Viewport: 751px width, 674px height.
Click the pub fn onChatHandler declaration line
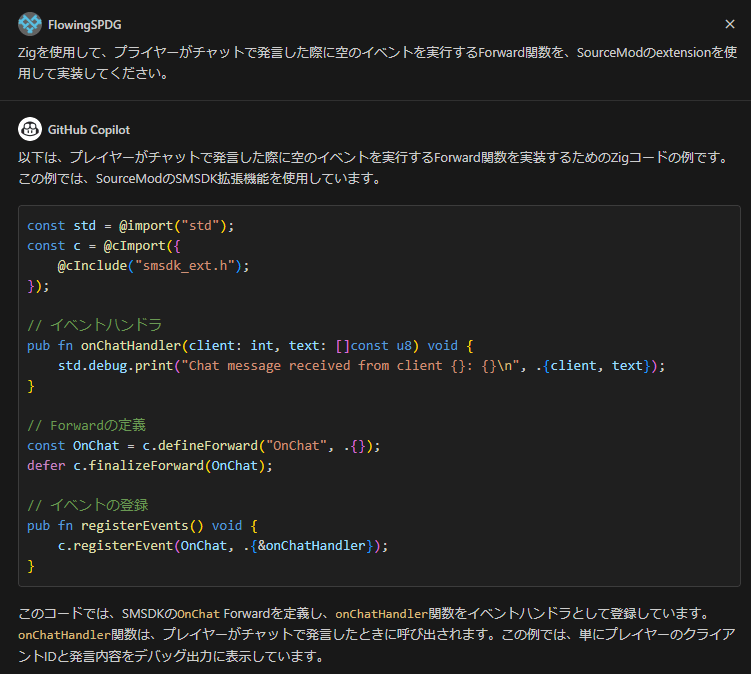pos(250,346)
